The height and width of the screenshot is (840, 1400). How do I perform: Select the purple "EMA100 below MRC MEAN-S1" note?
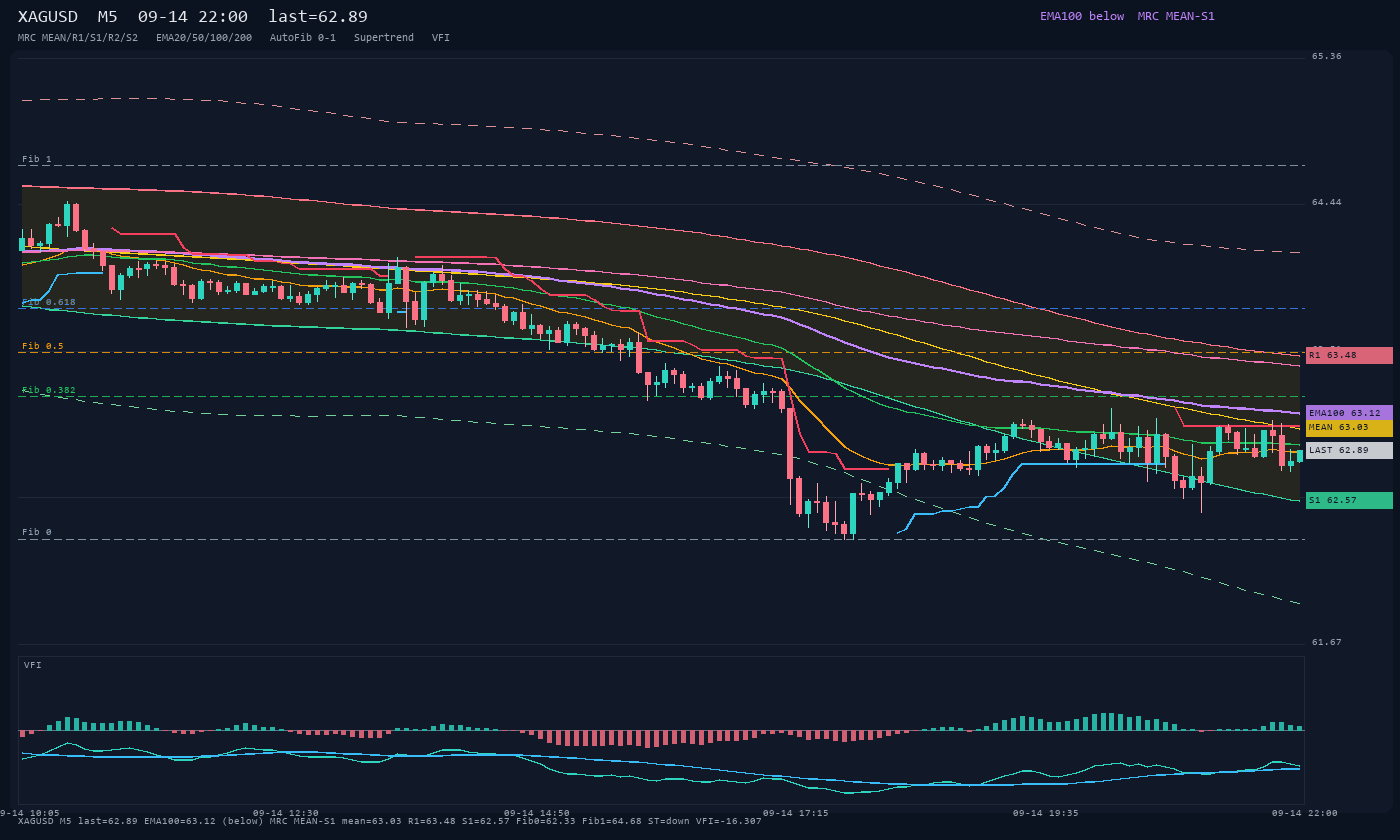[x=1127, y=16]
